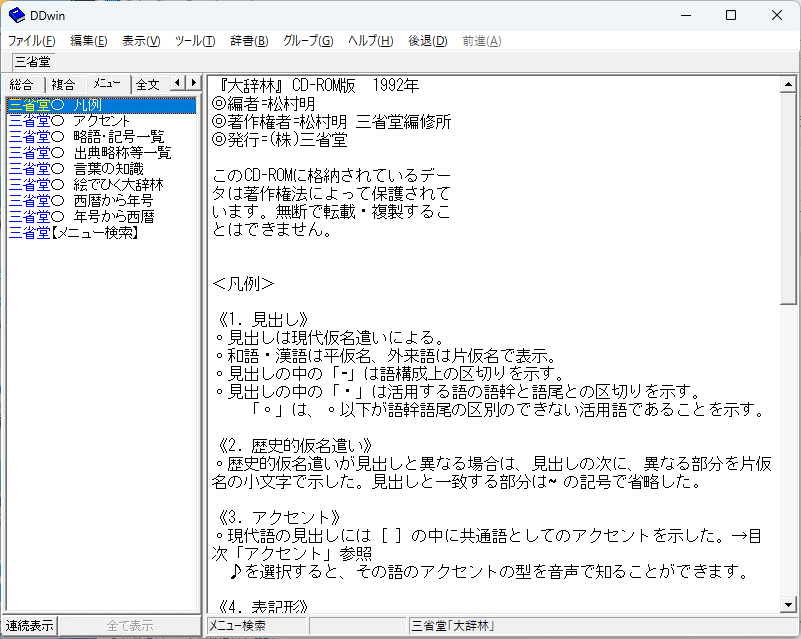Select the メニュー tab
Image resolution: width=801 pixels, height=639 pixels.
point(107,83)
